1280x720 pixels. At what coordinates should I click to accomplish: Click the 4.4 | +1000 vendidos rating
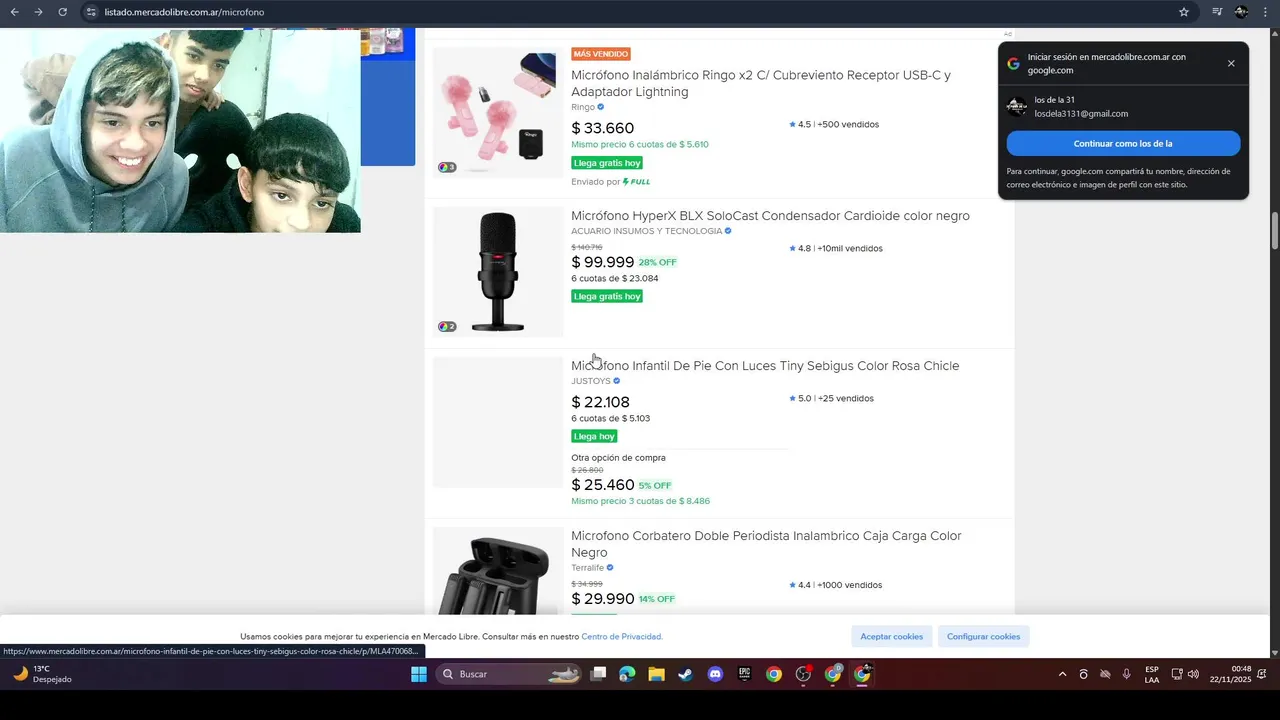(835, 585)
